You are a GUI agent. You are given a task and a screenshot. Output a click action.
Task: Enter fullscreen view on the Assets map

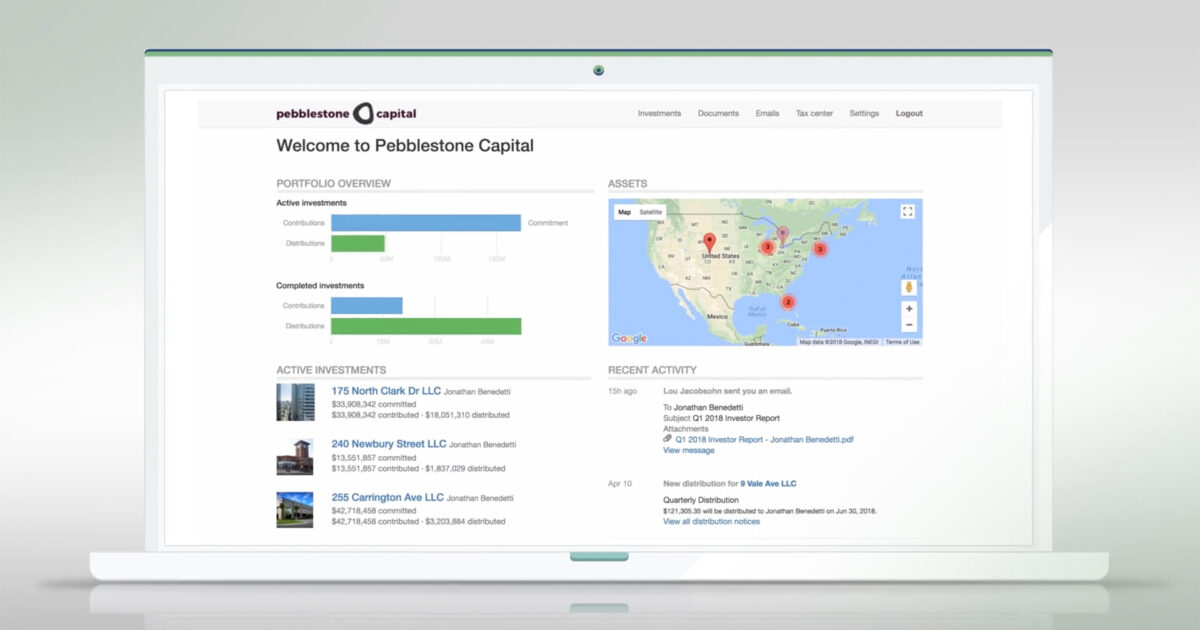pos(908,212)
